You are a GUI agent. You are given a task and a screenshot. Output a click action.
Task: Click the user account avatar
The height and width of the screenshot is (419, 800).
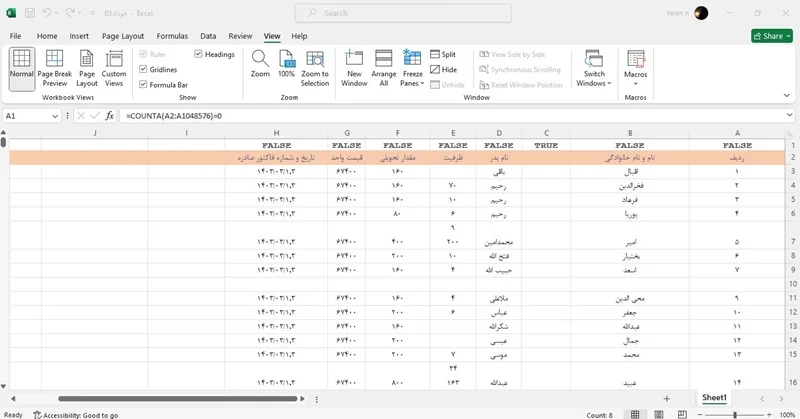tap(702, 13)
